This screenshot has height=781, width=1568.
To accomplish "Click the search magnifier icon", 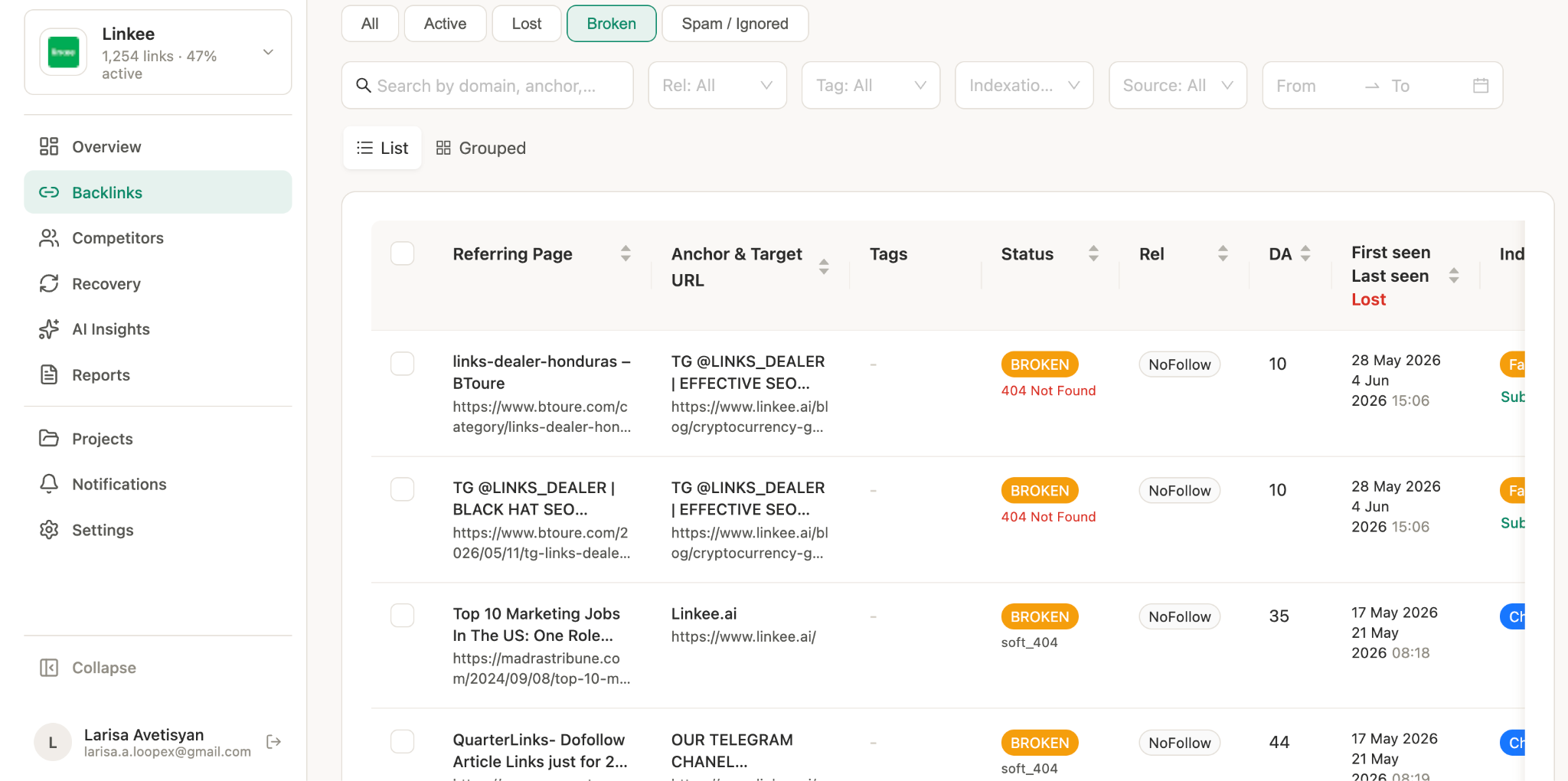I will [x=364, y=85].
